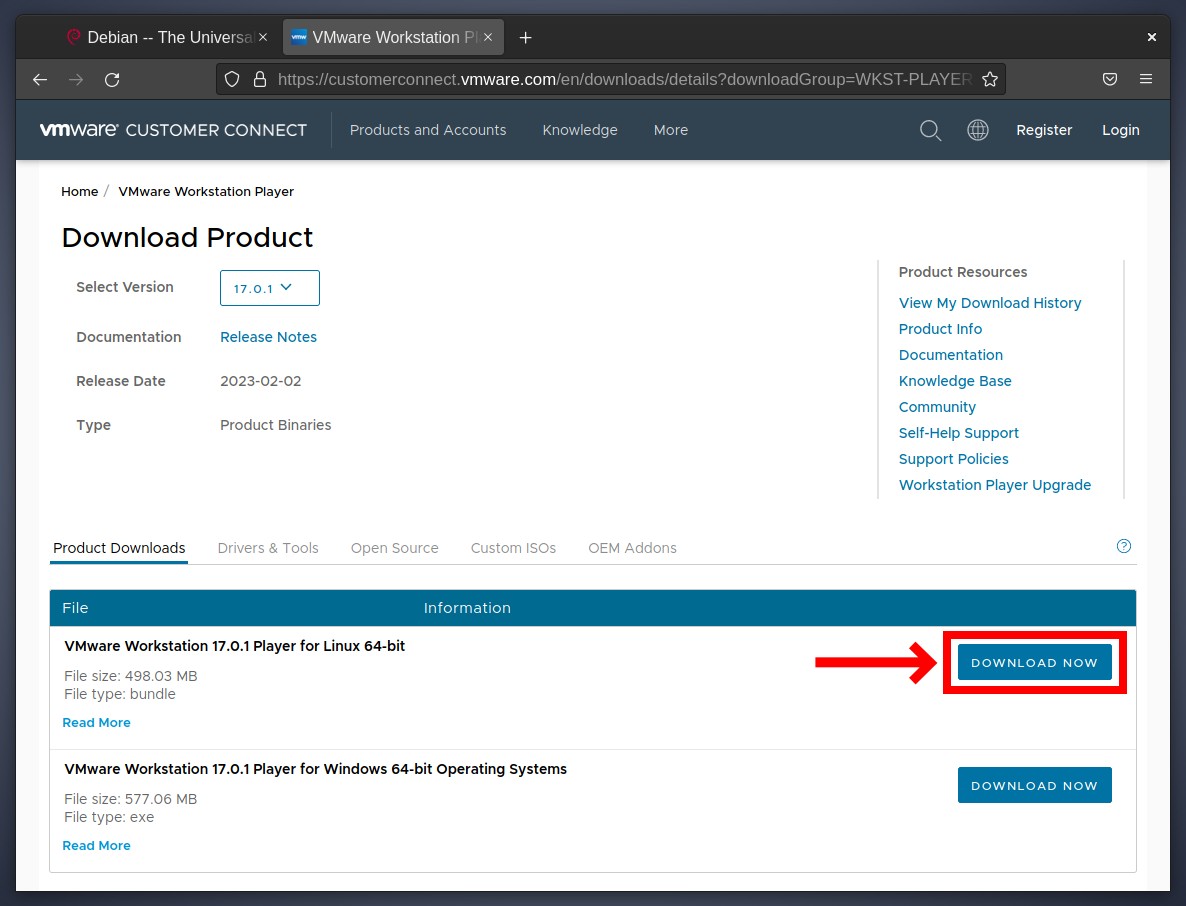Open the Firefox hamburger menu
Viewport: 1186px width, 906px height.
click(x=1146, y=79)
